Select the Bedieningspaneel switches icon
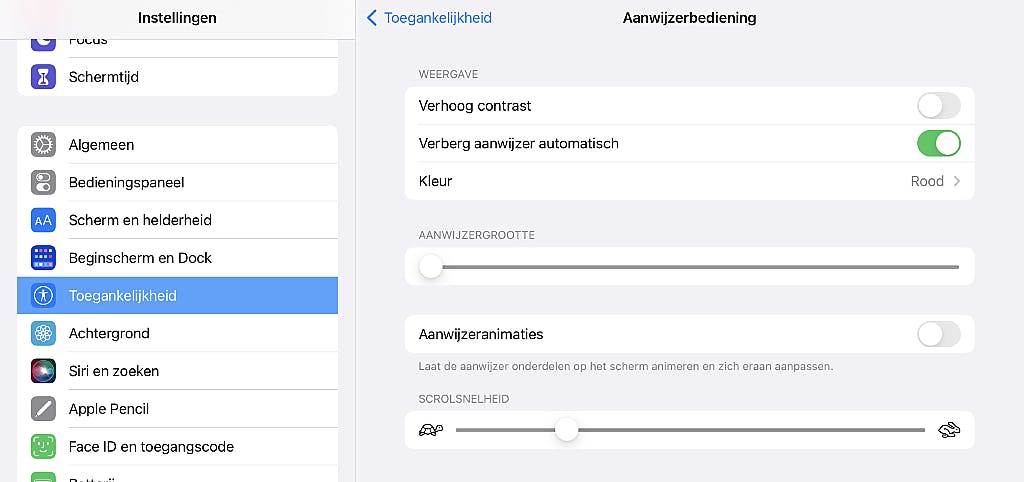 pos(43,183)
